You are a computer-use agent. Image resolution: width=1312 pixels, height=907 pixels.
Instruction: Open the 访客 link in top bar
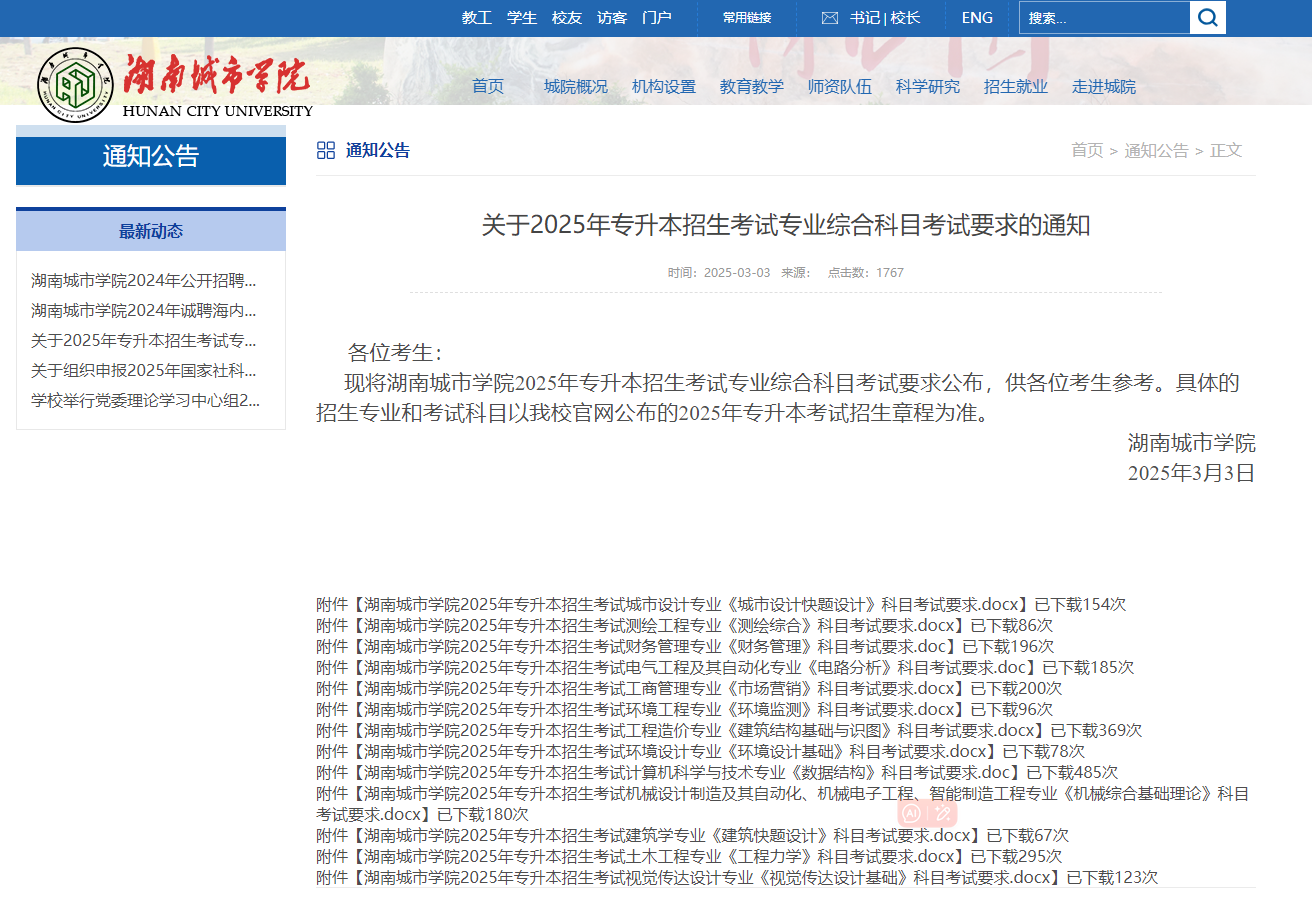tap(612, 18)
